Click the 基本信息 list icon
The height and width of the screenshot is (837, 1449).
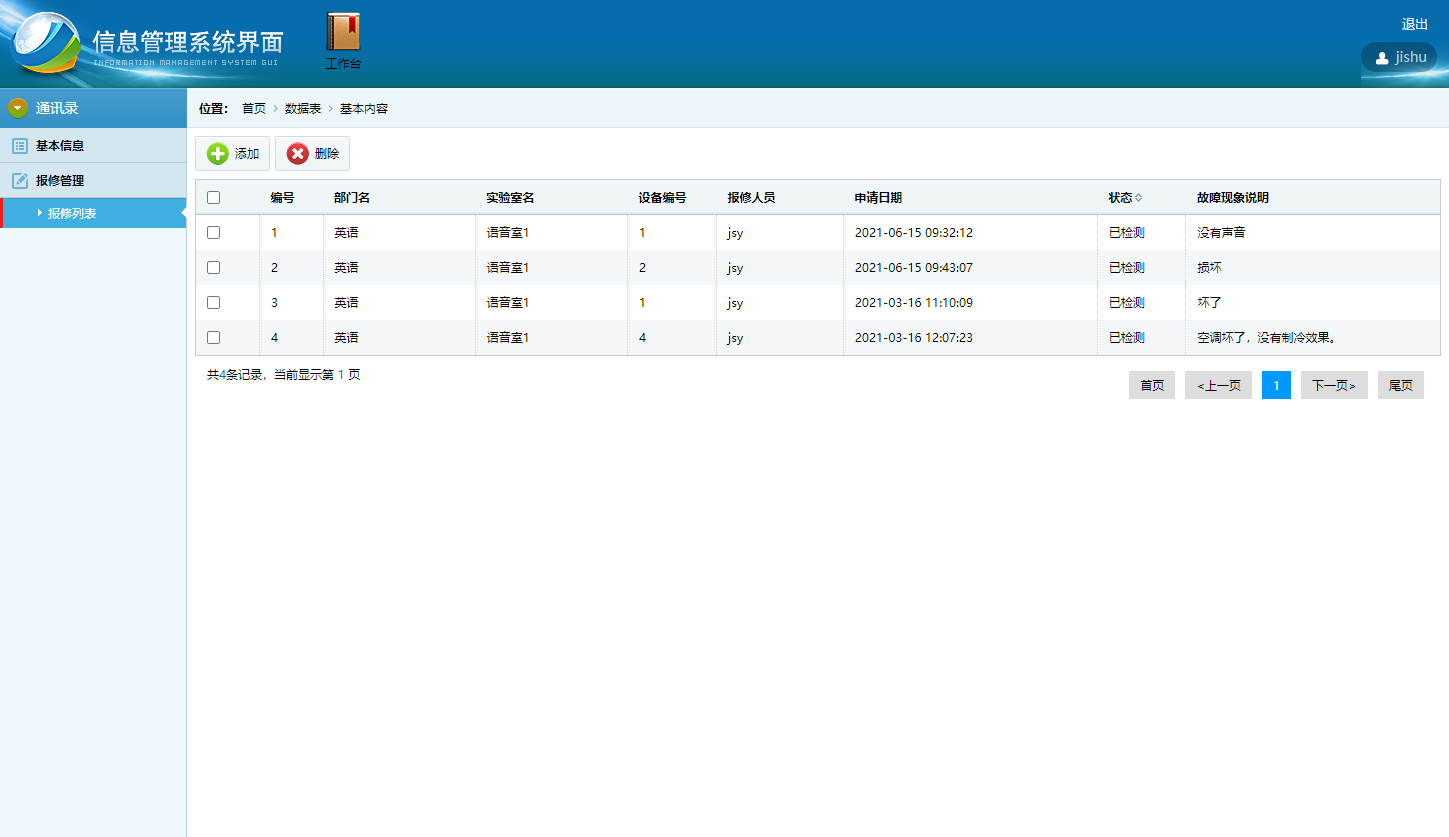tap(19, 146)
